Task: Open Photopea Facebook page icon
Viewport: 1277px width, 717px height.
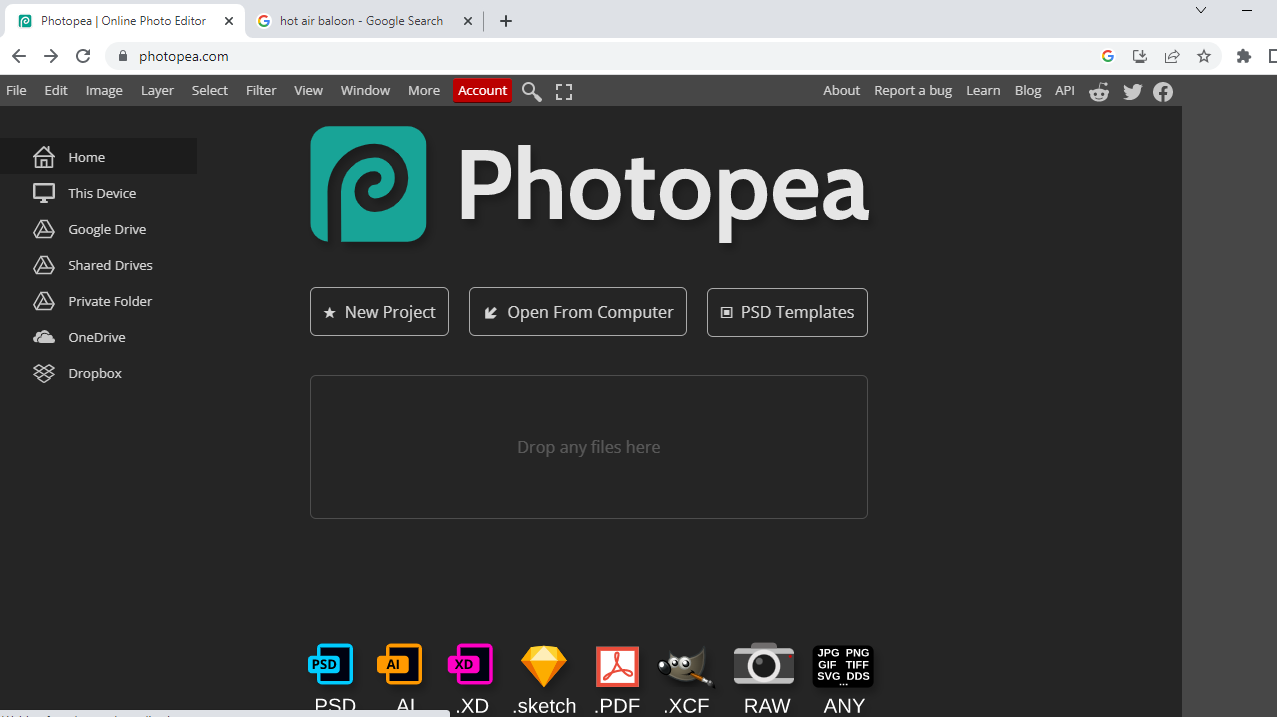Action: (x=1163, y=92)
